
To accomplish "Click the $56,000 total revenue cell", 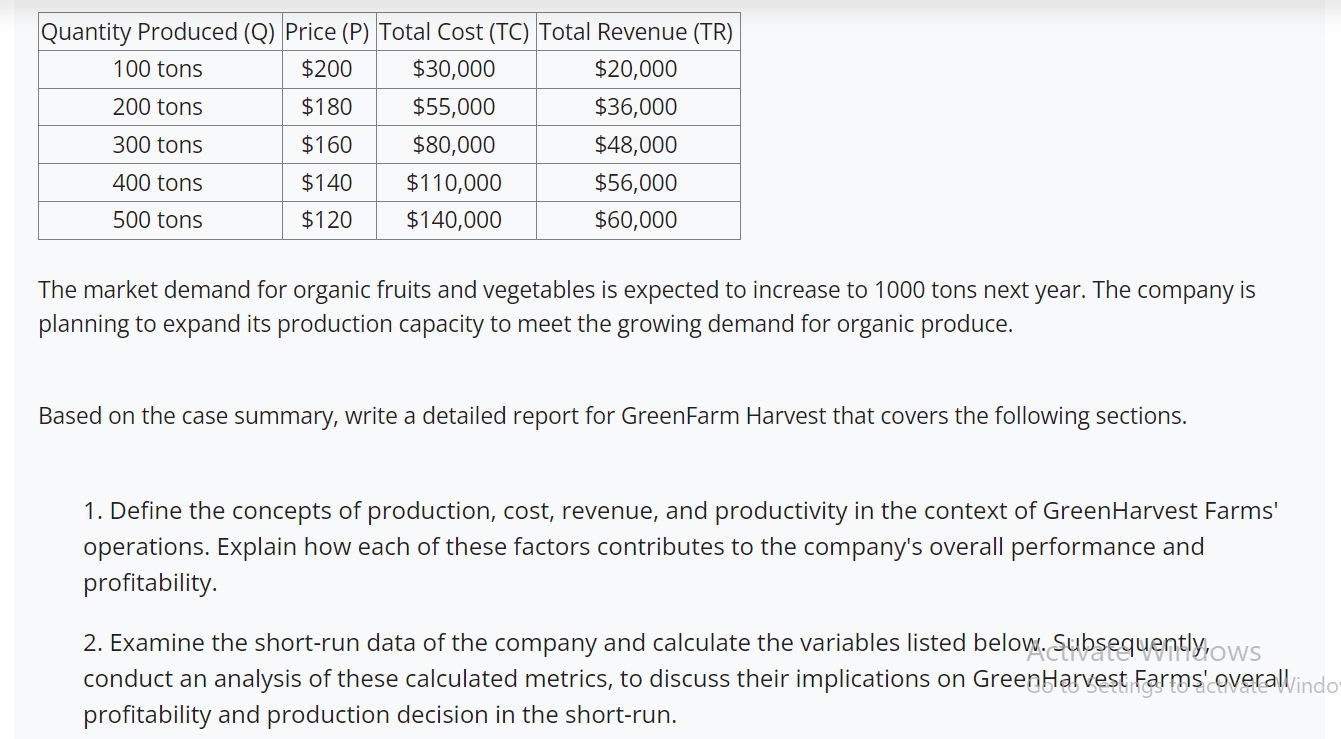I will coord(636,183).
